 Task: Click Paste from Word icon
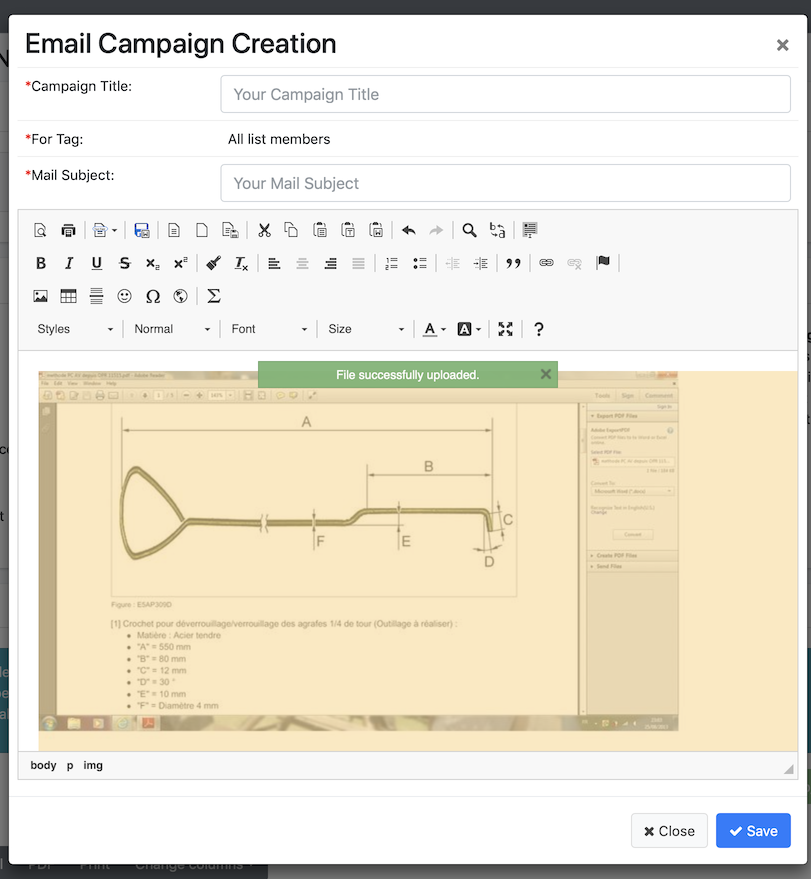376,230
